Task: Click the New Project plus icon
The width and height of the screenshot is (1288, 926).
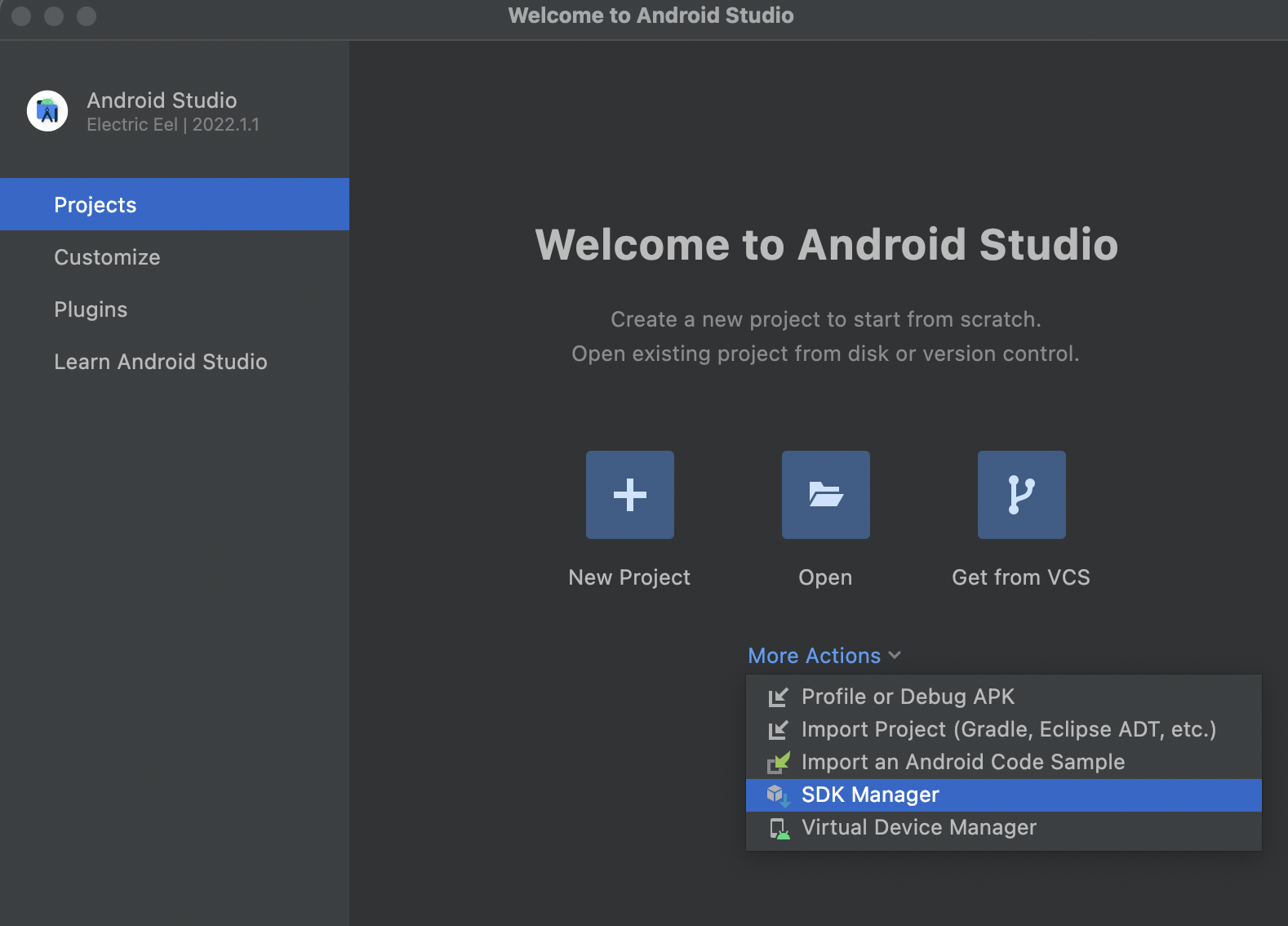Action: coord(630,495)
